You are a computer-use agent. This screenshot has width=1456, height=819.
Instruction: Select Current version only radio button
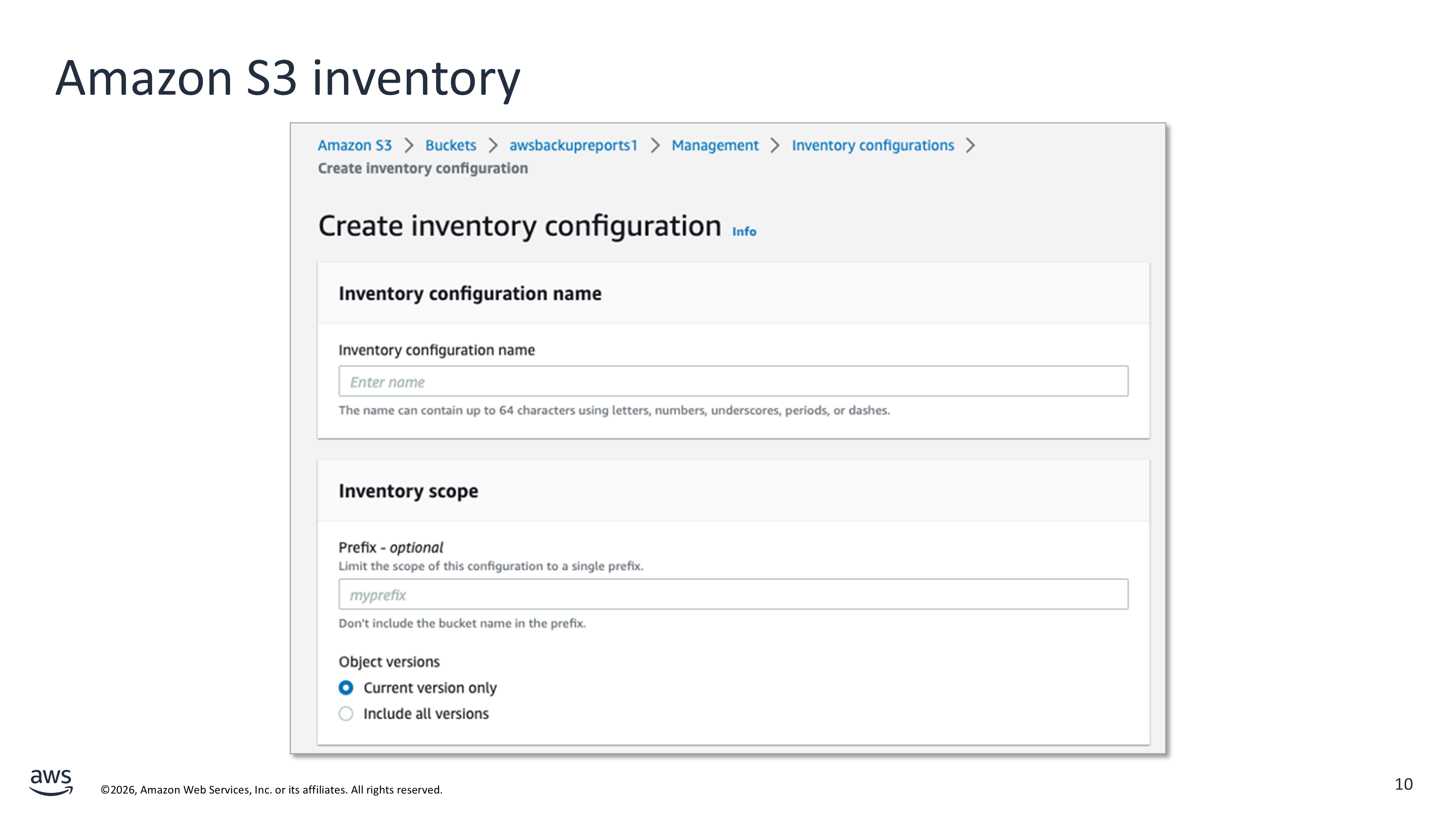coord(346,688)
